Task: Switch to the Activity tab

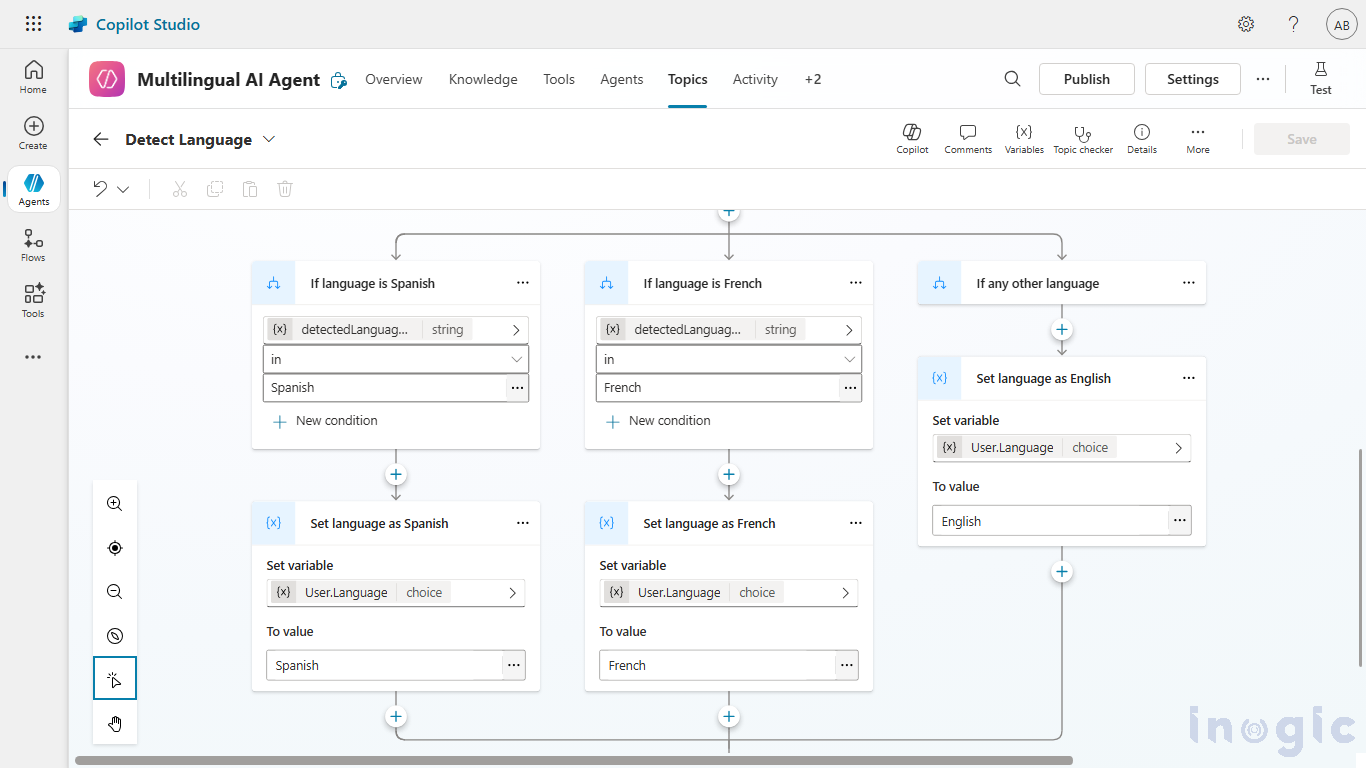Action: [x=755, y=79]
